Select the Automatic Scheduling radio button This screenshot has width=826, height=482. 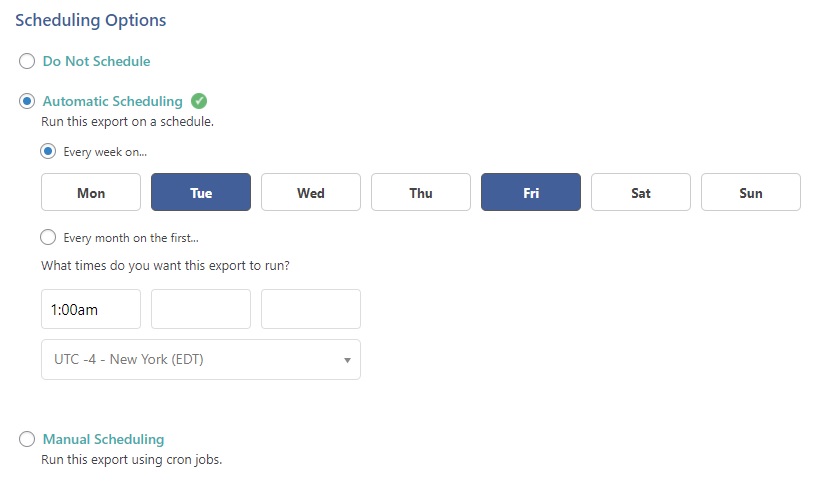27,101
